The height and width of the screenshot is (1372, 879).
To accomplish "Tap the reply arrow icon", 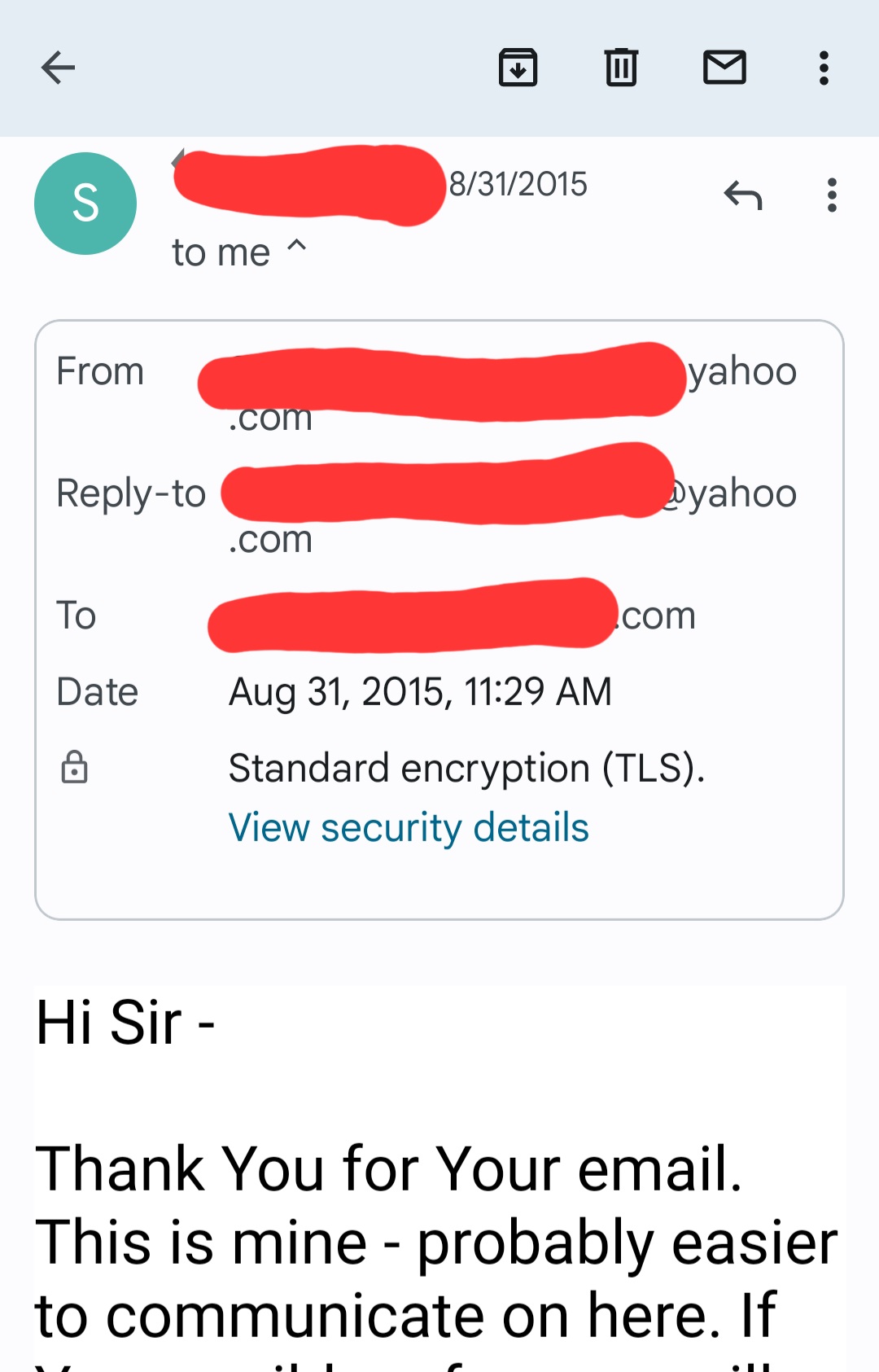I will 743,195.
